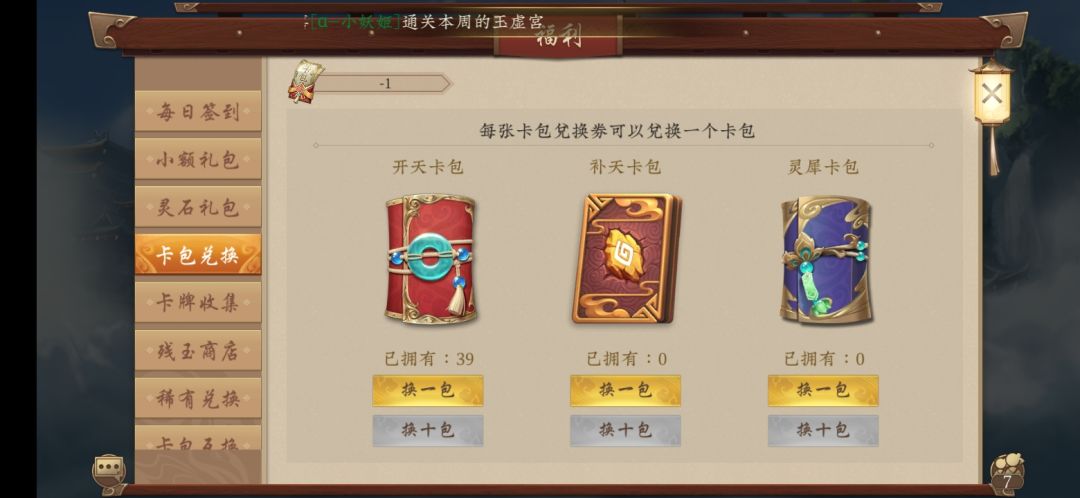Viewport: 1080px width, 498px height.
Task: Exchange one 开天卡包 with 换一包
Action: pyautogui.click(x=428, y=391)
